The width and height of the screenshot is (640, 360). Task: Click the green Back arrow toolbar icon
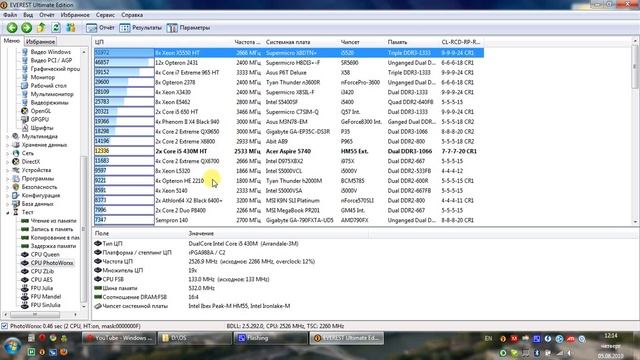pyautogui.click(x=12, y=28)
